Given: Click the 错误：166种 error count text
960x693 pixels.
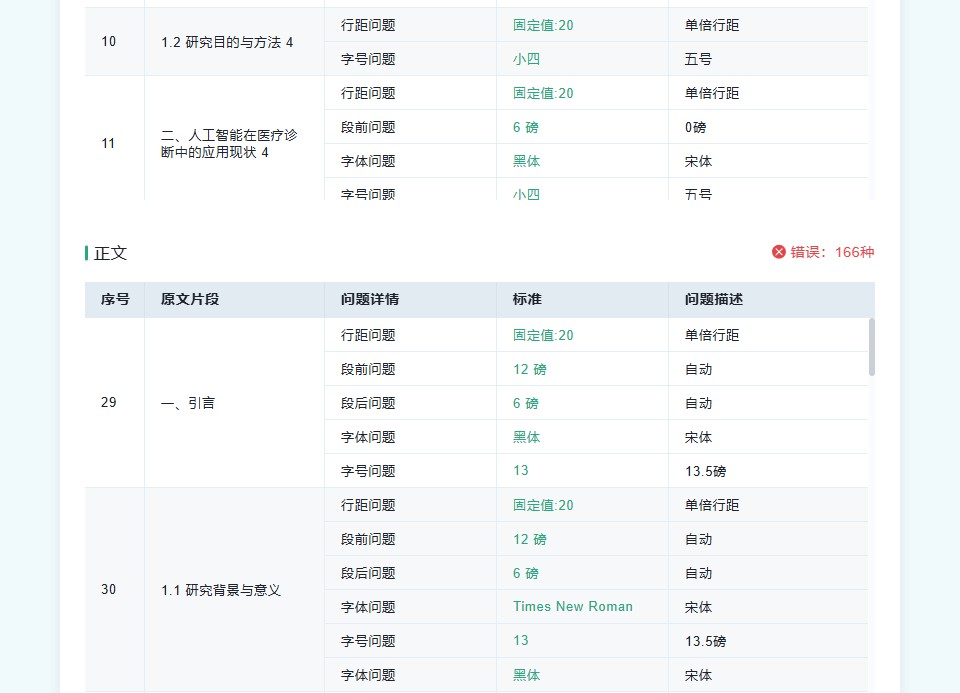Looking at the screenshot, I should (832, 252).
